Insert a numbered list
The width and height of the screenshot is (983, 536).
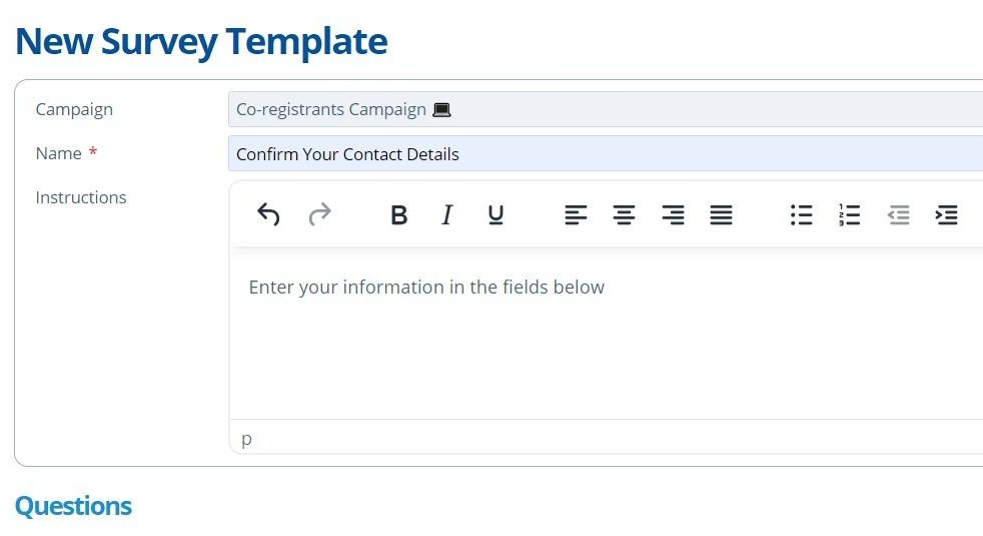[x=849, y=214]
